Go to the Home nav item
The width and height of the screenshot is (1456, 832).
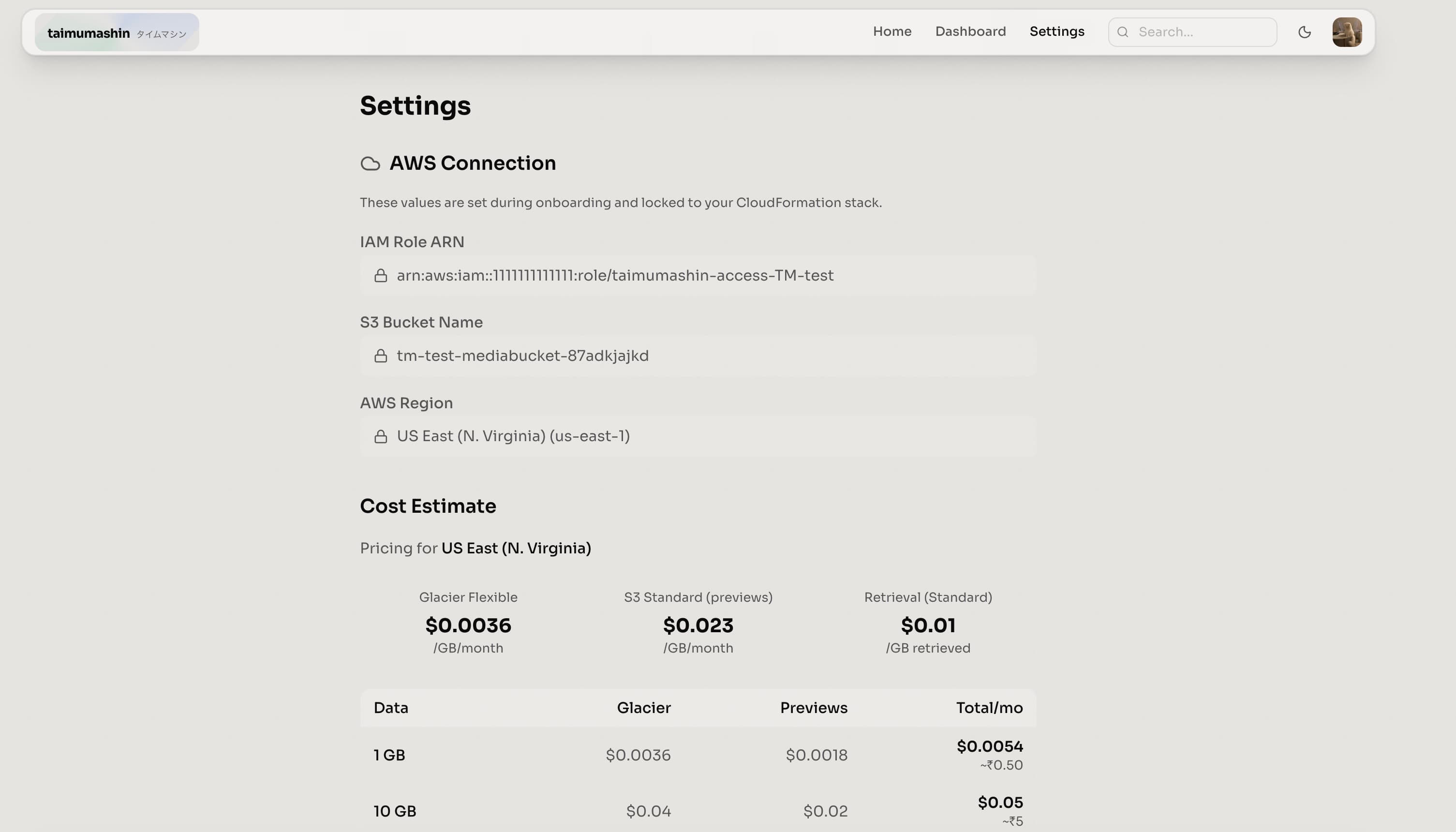click(x=892, y=31)
